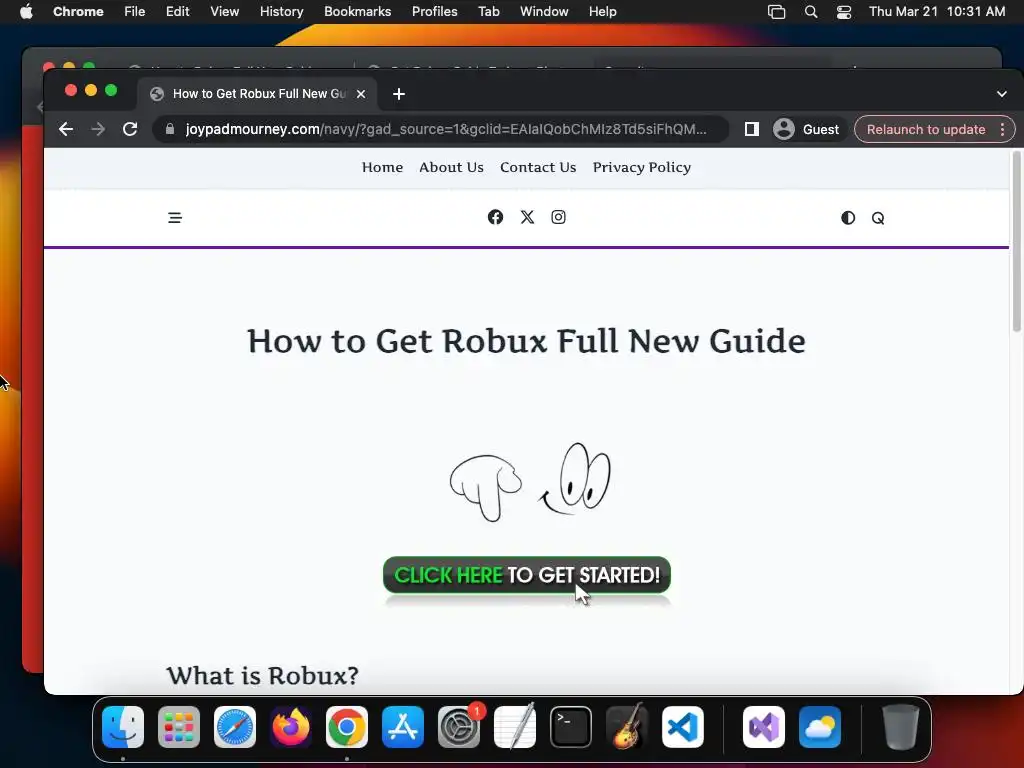Go back with the browser back arrow
This screenshot has width=1024, height=768.
[x=66, y=129]
